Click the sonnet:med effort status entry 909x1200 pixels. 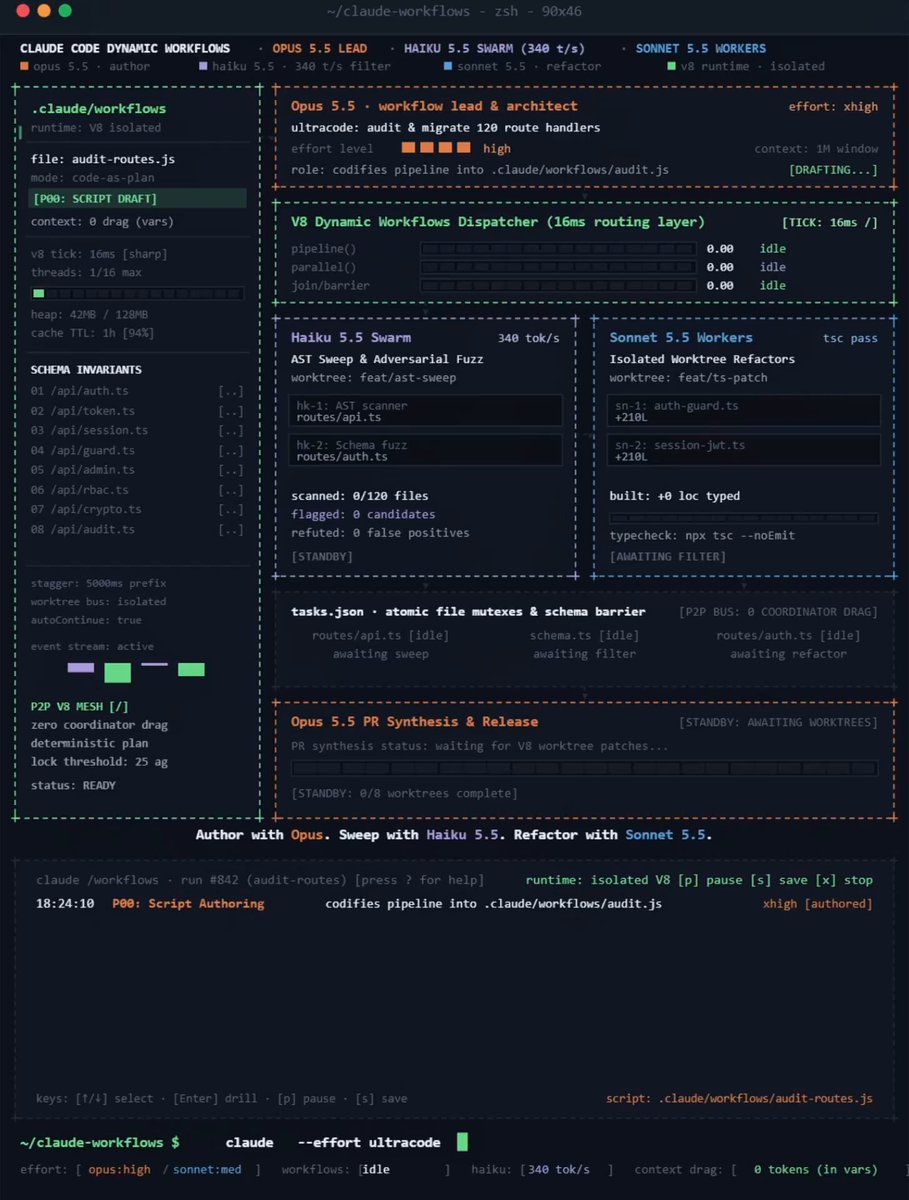click(x=207, y=1170)
